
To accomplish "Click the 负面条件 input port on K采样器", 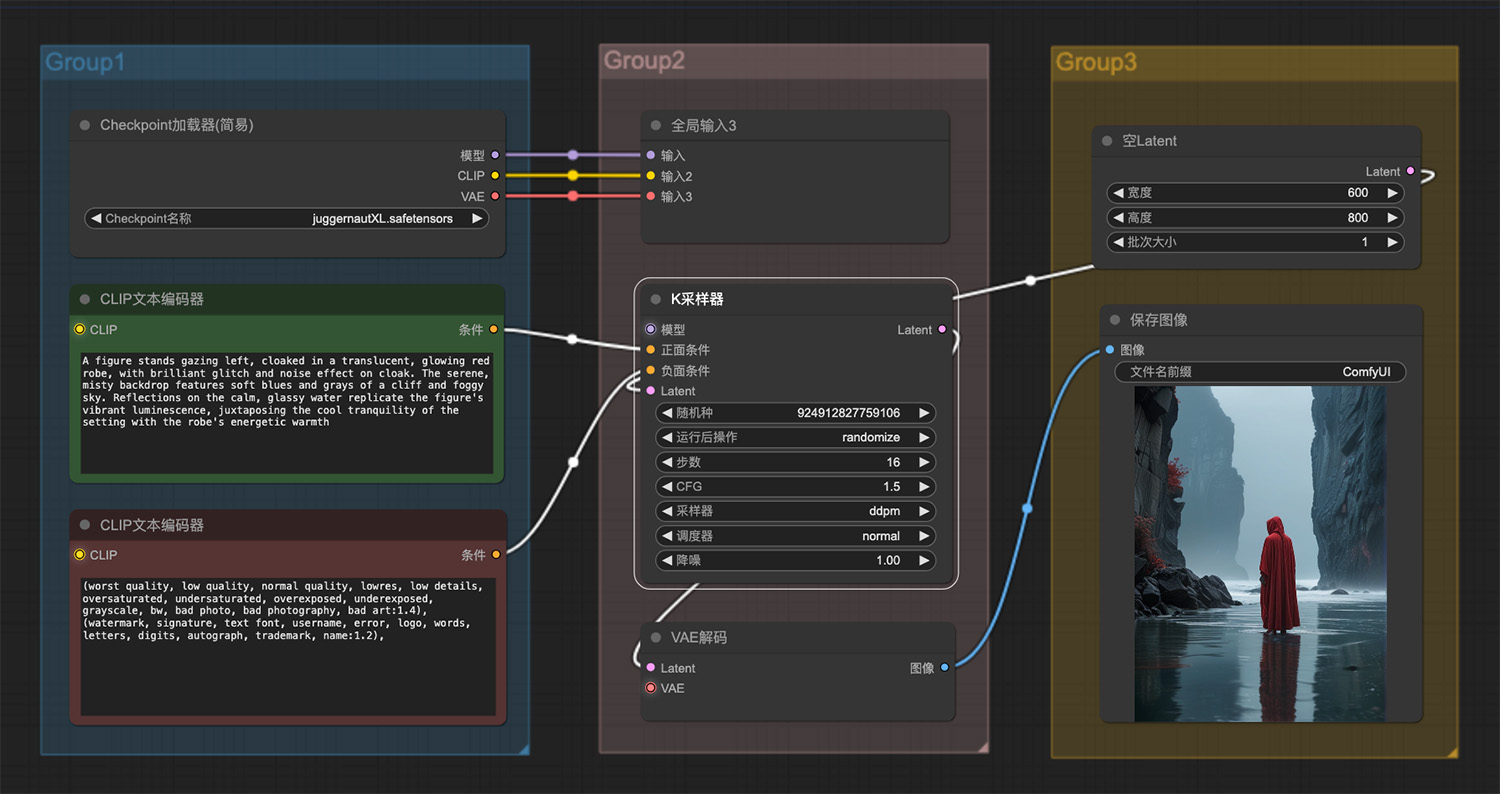I will coord(651,370).
